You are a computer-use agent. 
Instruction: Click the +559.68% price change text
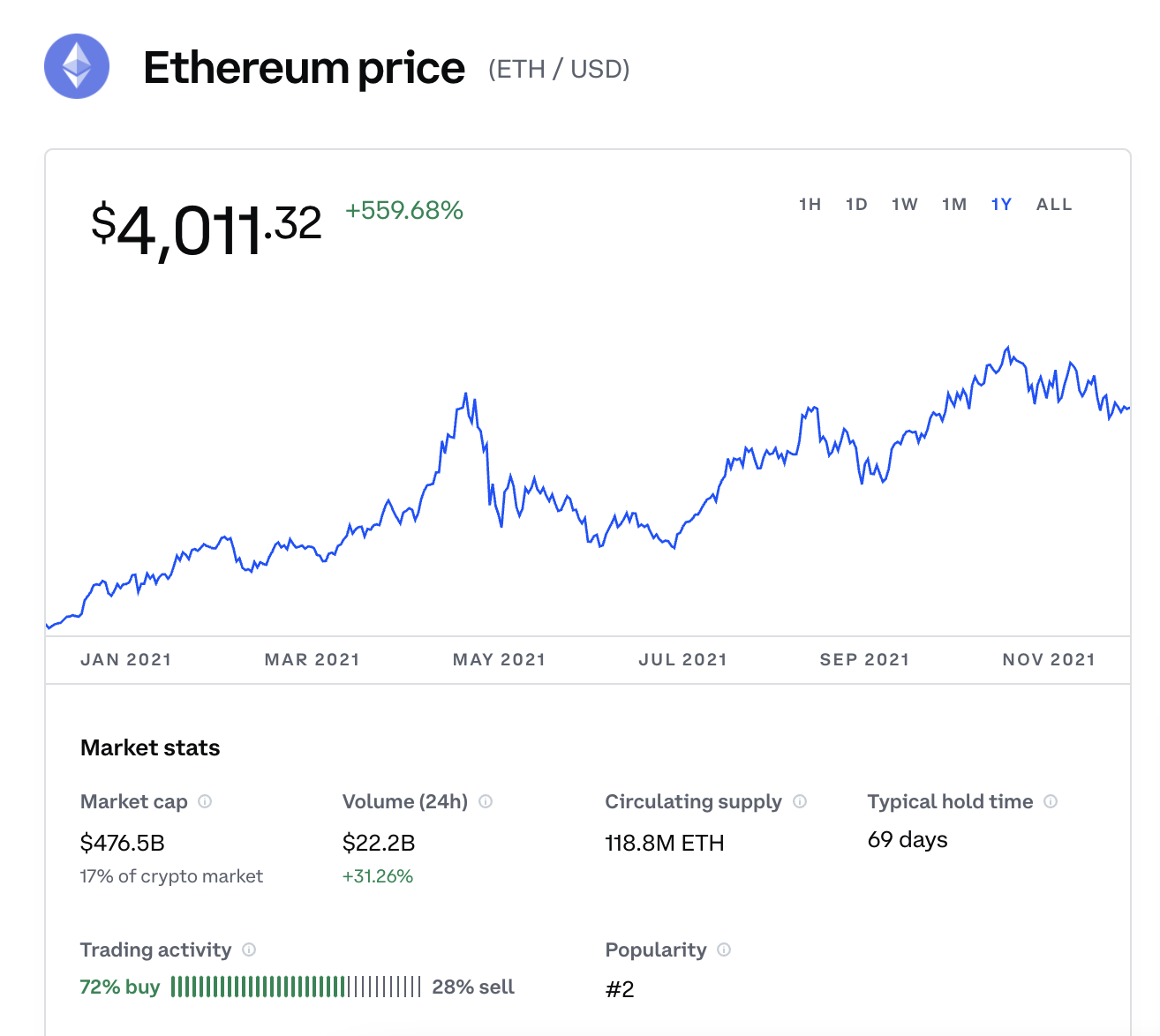pyautogui.click(x=404, y=211)
